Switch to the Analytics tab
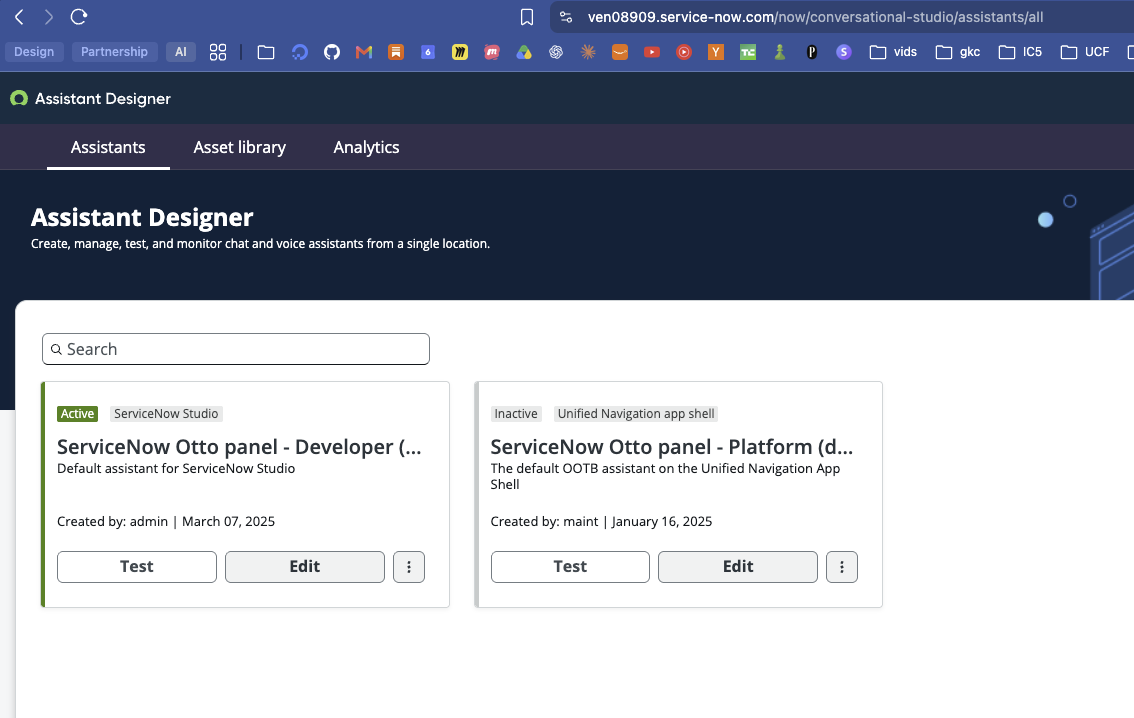1134x718 pixels. (x=367, y=148)
